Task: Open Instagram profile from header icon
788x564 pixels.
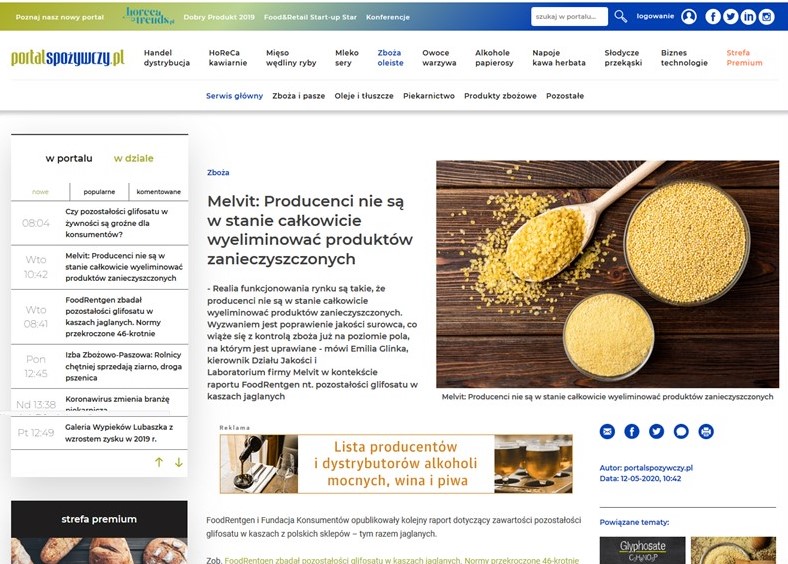Action: (766, 17)
